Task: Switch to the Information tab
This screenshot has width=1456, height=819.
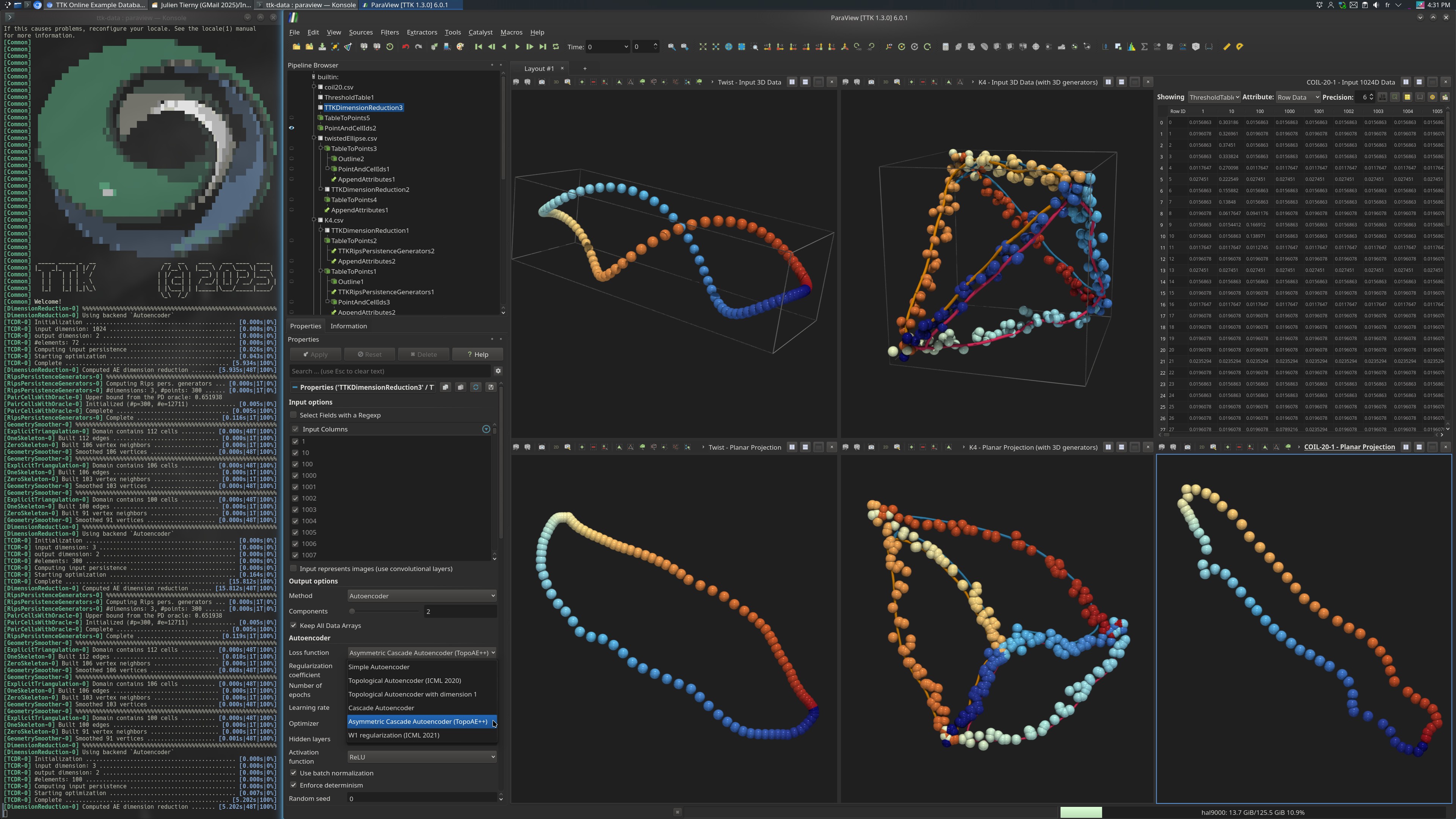Action: point(348,326)
